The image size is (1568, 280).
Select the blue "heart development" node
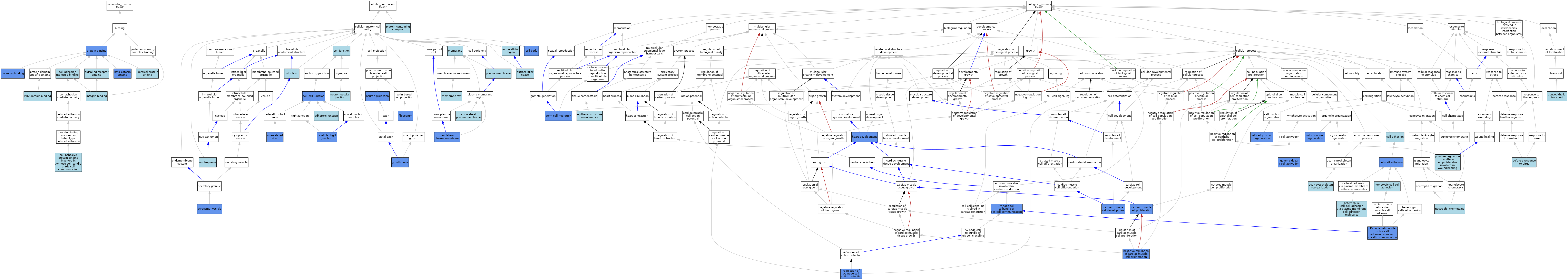tap(864, 137)
